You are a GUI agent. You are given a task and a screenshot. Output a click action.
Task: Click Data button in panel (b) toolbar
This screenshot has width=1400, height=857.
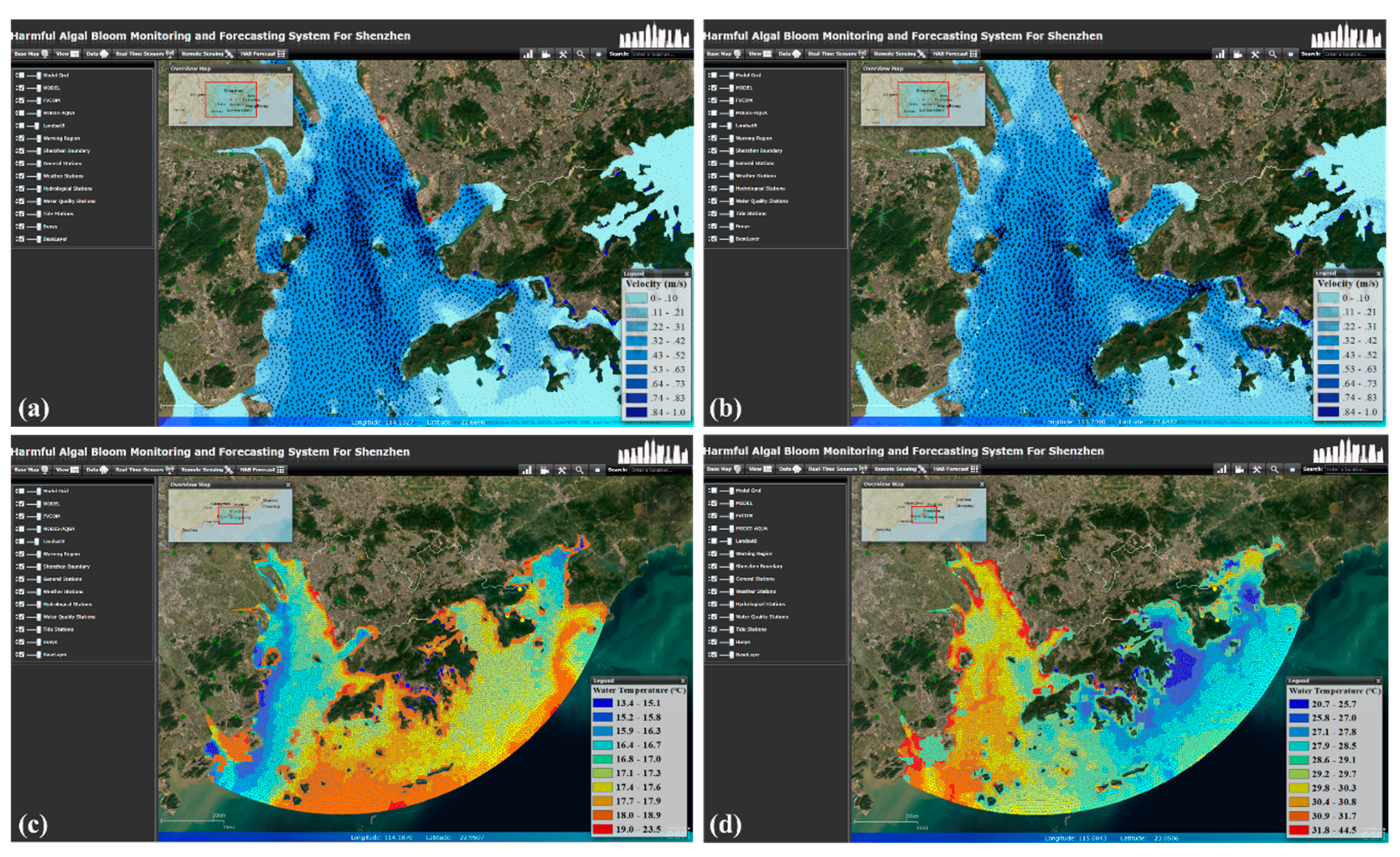pyautogui.click(x=789, y=54)
